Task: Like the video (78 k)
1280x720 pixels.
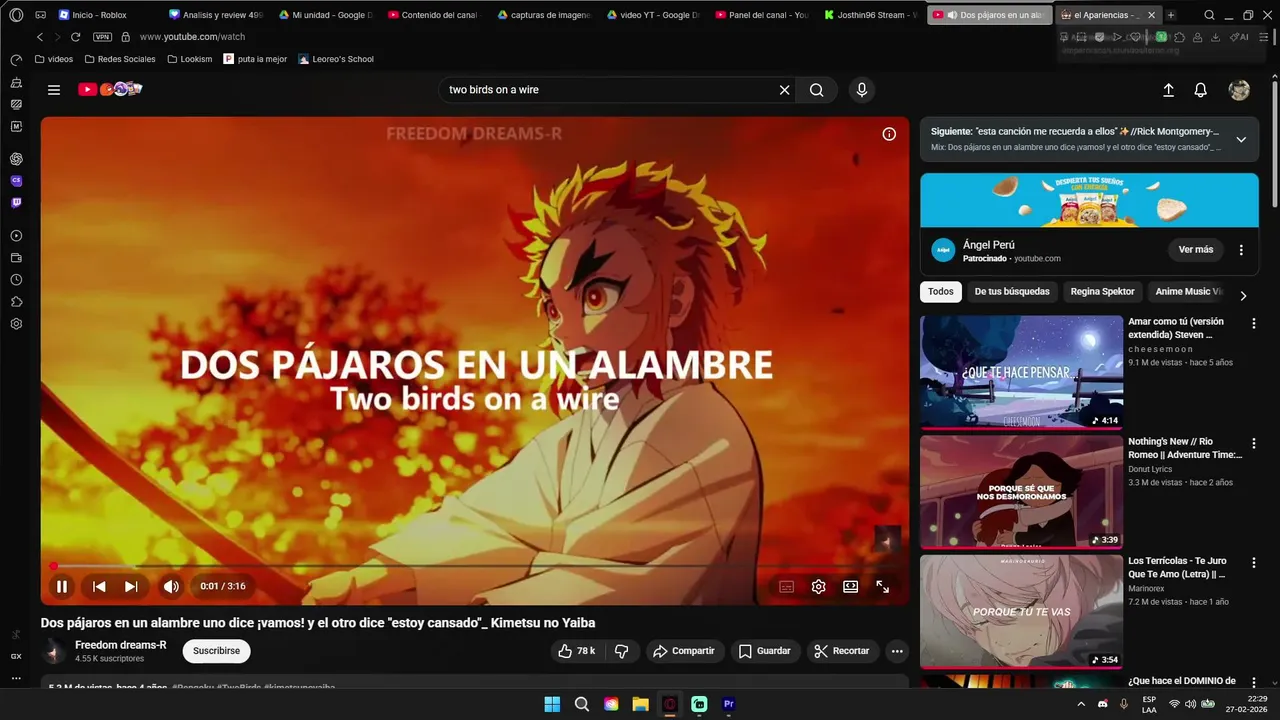Action: point(577,651)
